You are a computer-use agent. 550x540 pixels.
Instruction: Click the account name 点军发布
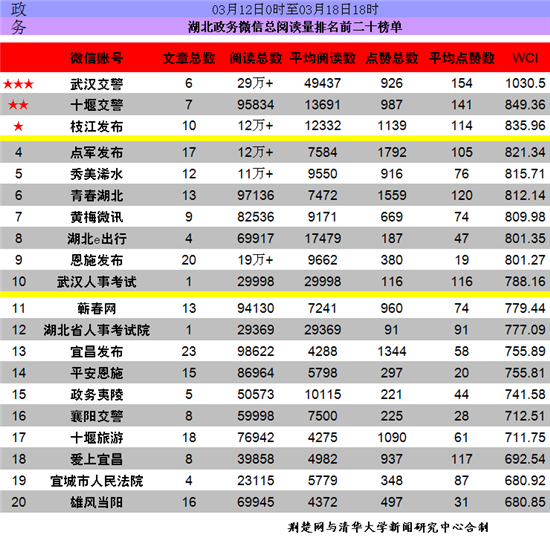96,153
